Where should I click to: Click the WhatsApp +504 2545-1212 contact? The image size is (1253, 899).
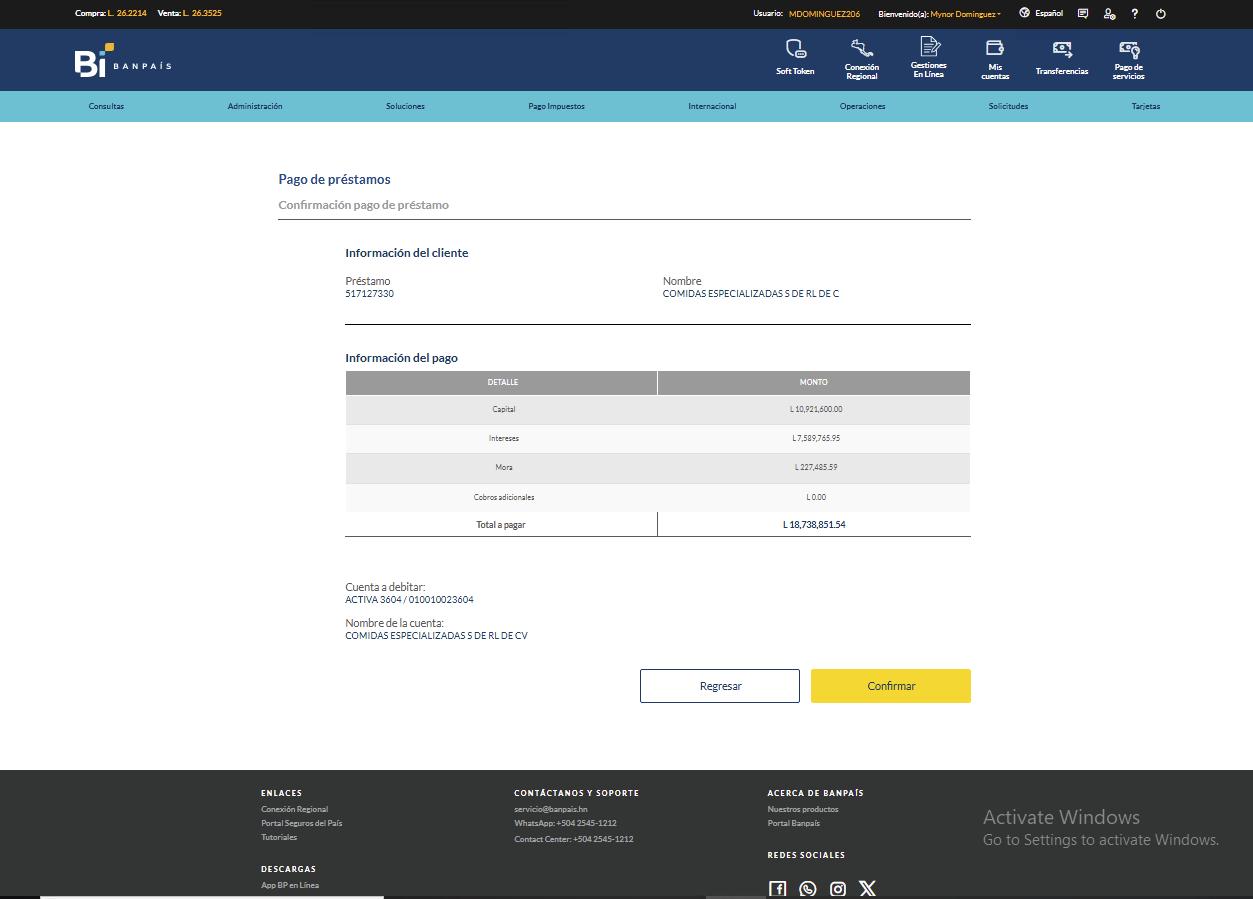coord(565,823)
